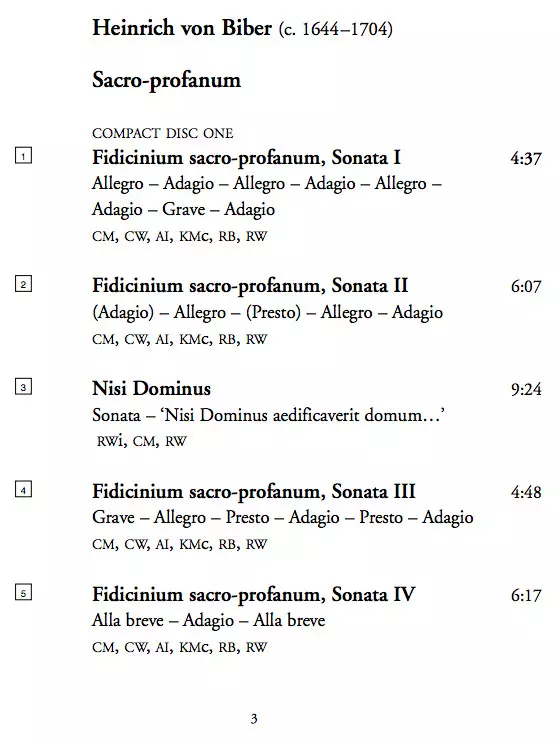Viewport: 560px width, 742px height.
Task: Click the track 2 number box
Action: pos(23,284)
